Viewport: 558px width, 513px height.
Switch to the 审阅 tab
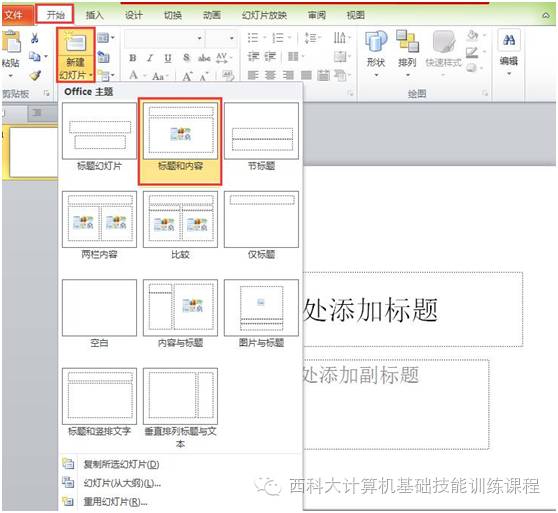[317, 15]
